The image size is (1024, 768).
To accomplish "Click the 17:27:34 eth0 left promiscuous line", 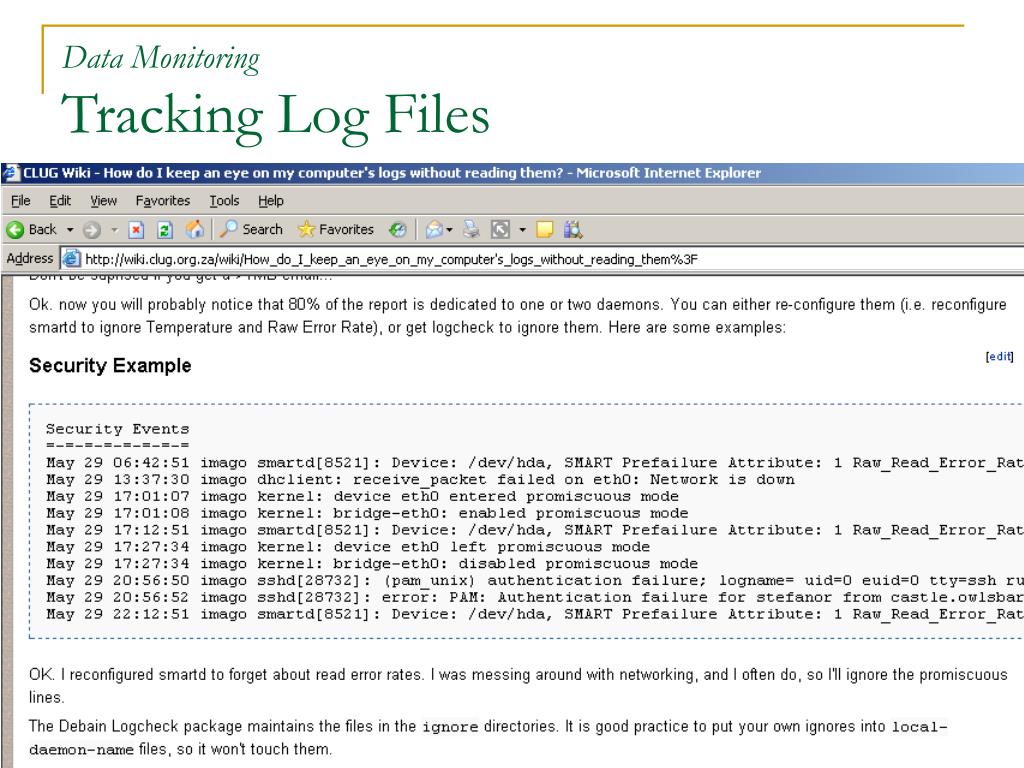I will click(348, 547).
